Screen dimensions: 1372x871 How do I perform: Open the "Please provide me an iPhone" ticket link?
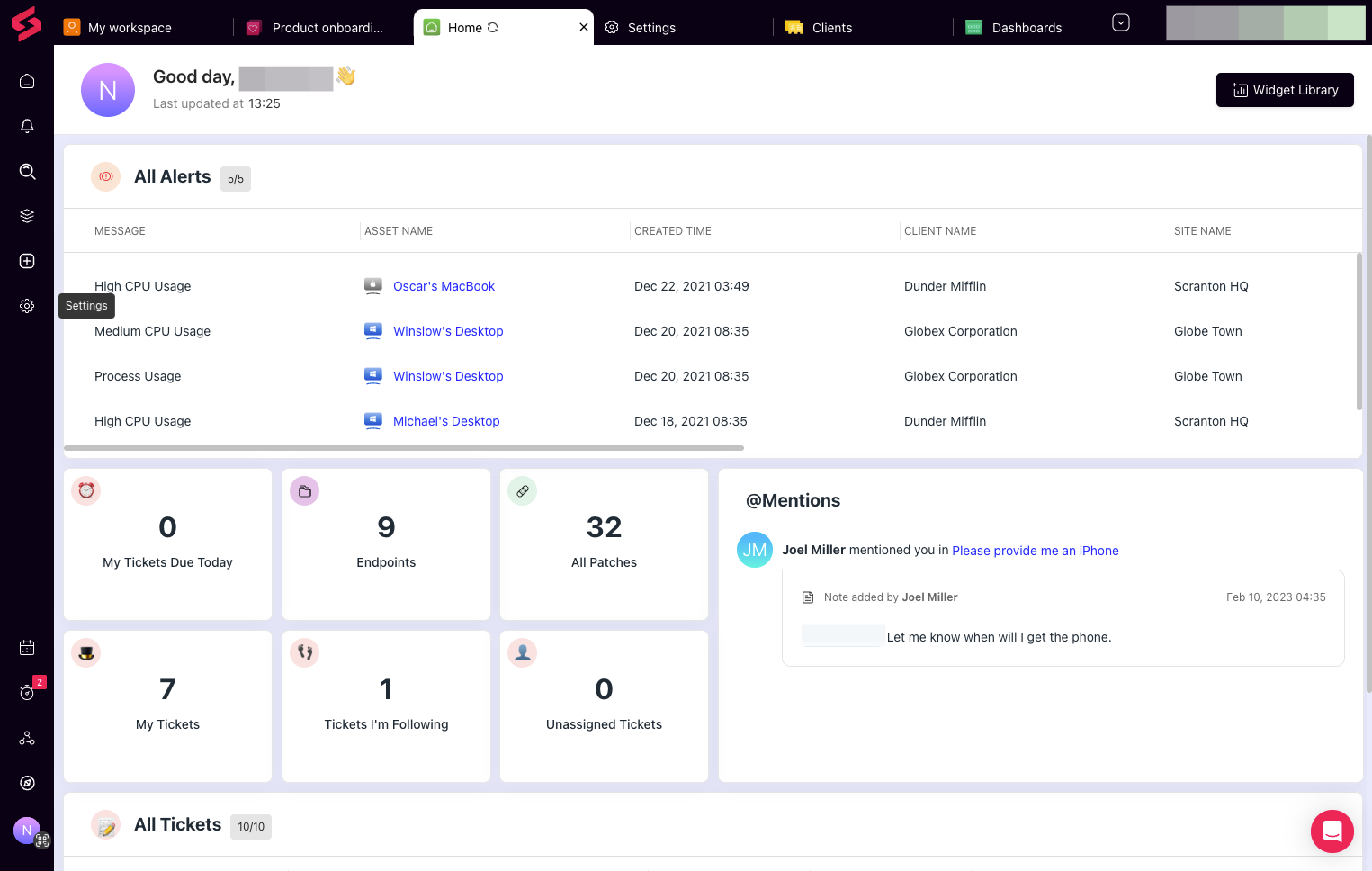click(1036, 551)
